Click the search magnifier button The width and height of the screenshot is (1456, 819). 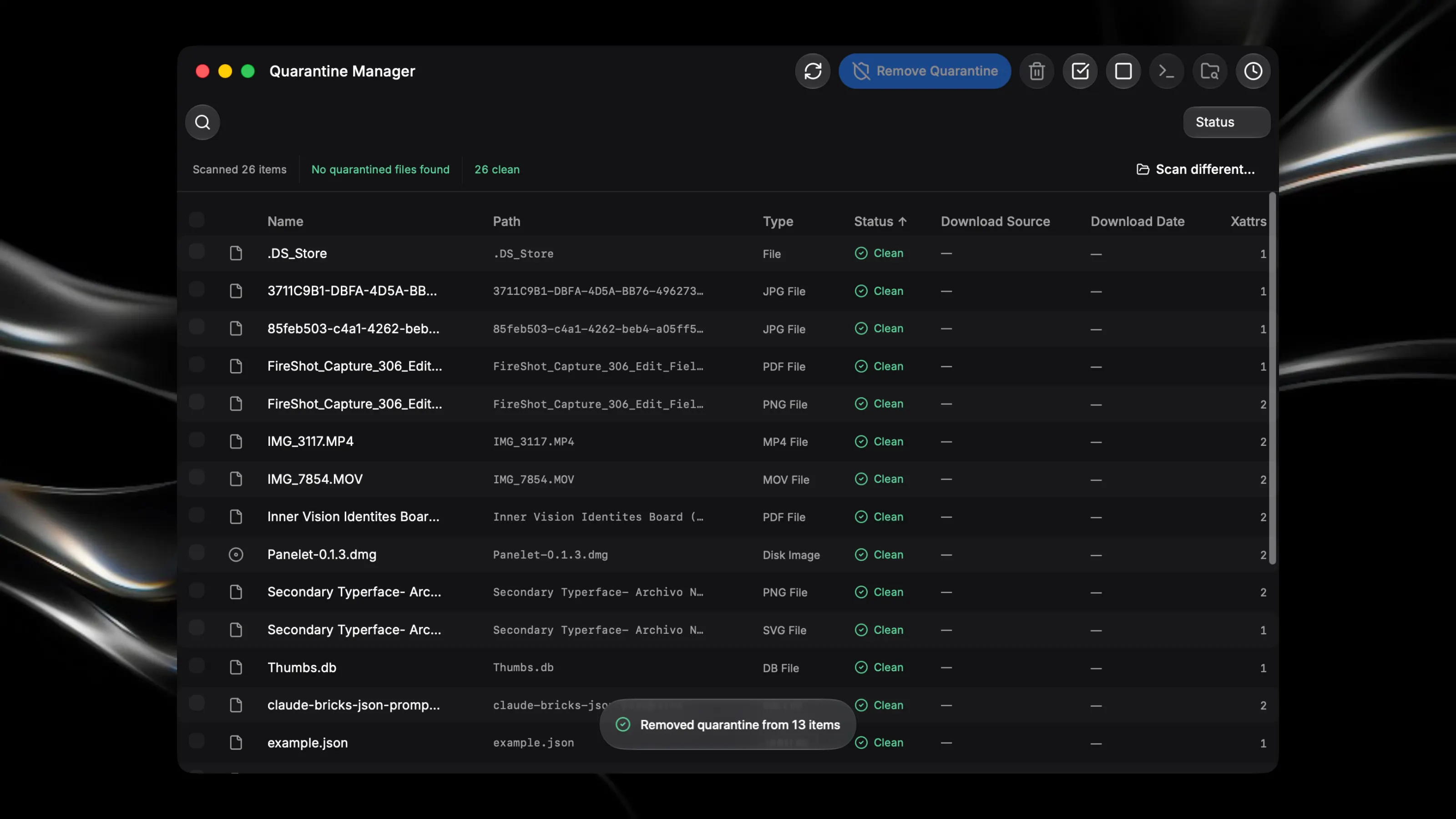tap(202, 122)
